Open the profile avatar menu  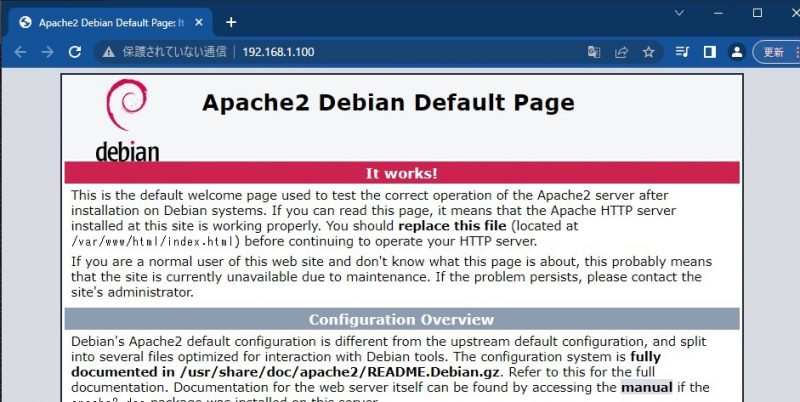click(737, 52)
